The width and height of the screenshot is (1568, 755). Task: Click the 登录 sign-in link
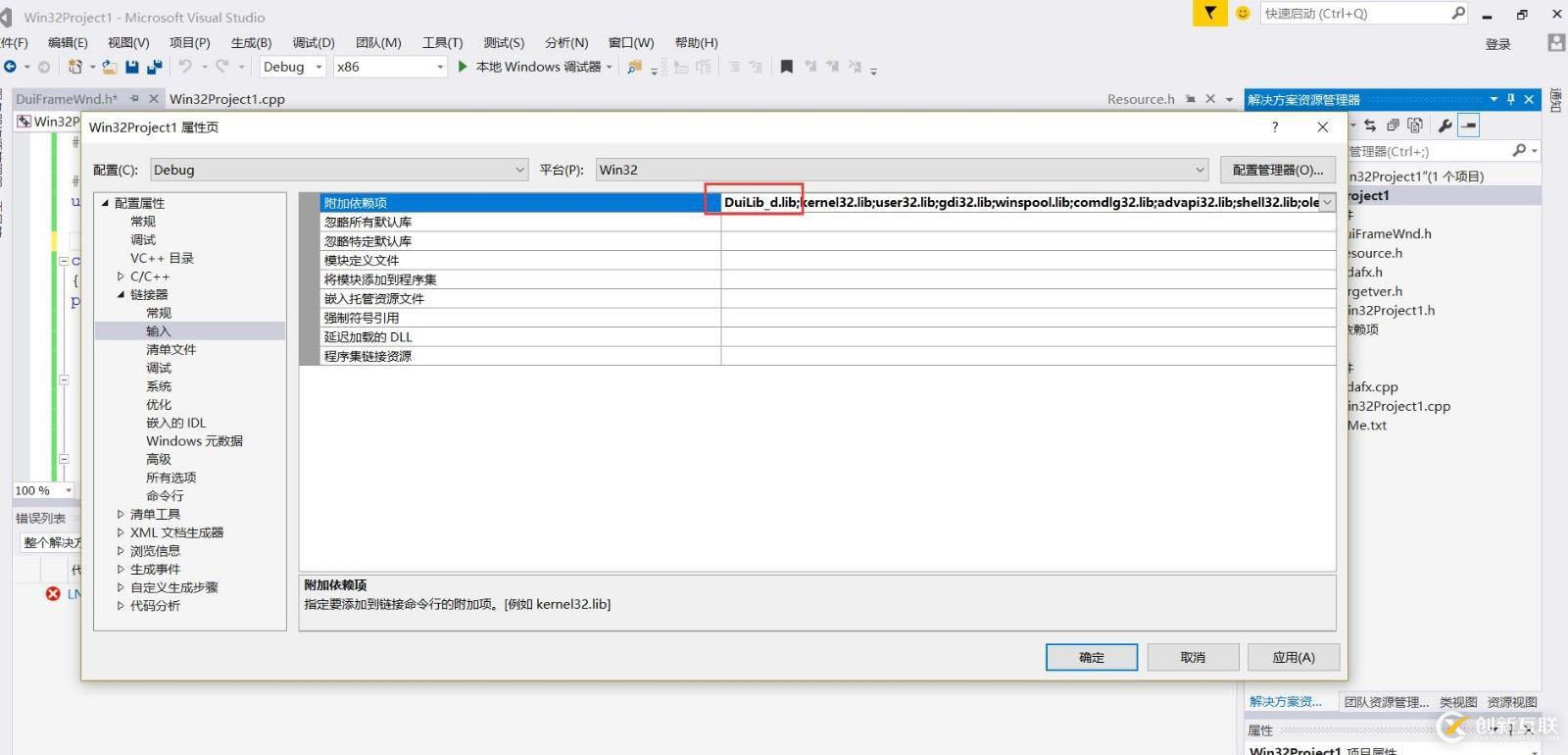point(1497,44)
